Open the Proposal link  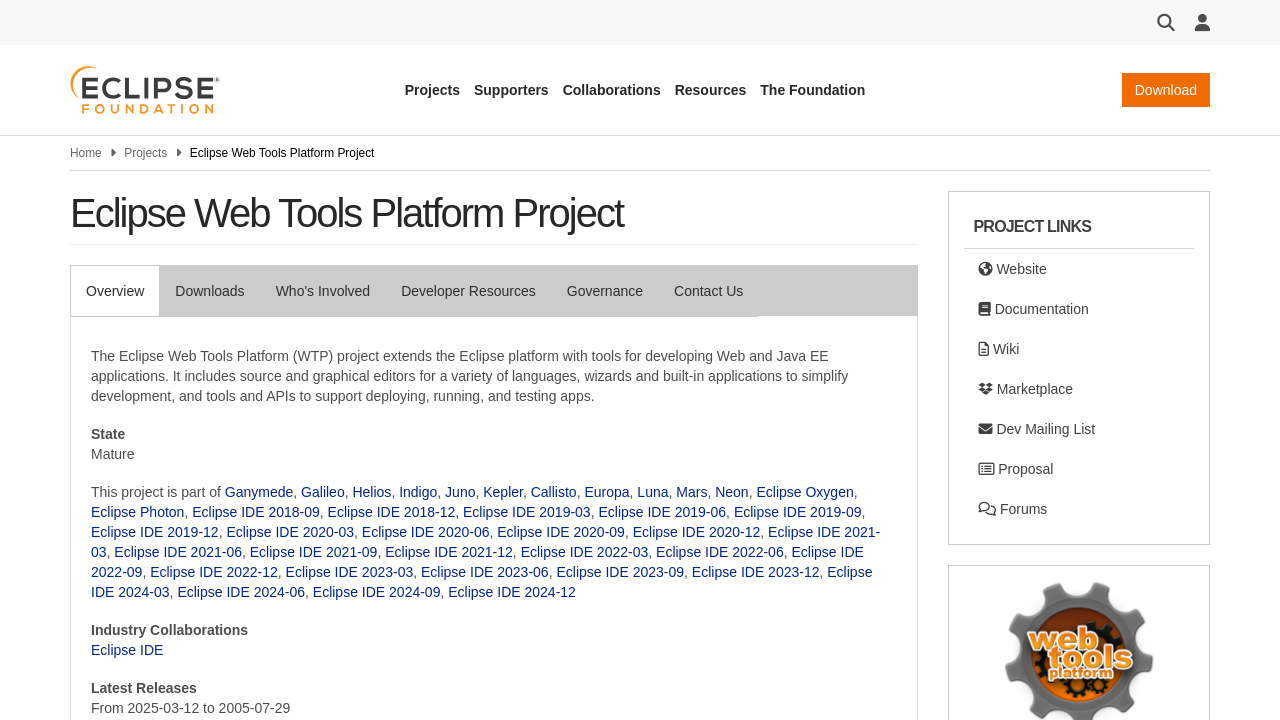point(1015,469)
